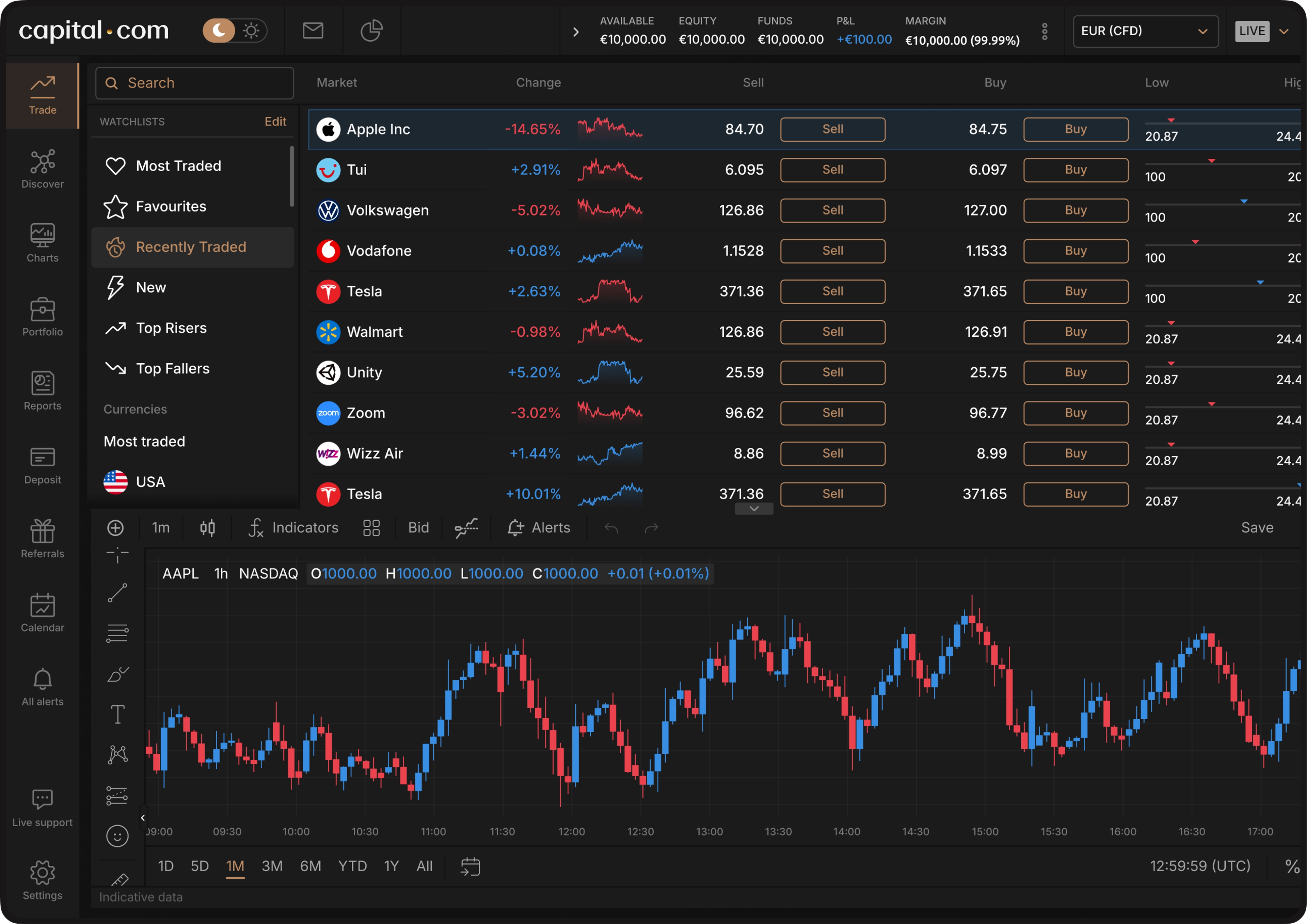Screen dimensions: 1307x924
Task: Open the Portfolio section
Action: [x=43, y=317]
